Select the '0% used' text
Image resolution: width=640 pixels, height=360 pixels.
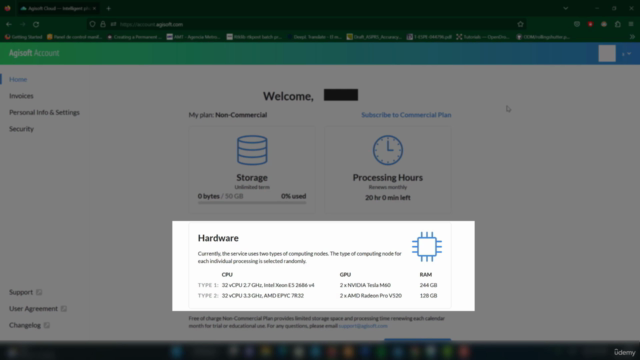tap(293, 196)
